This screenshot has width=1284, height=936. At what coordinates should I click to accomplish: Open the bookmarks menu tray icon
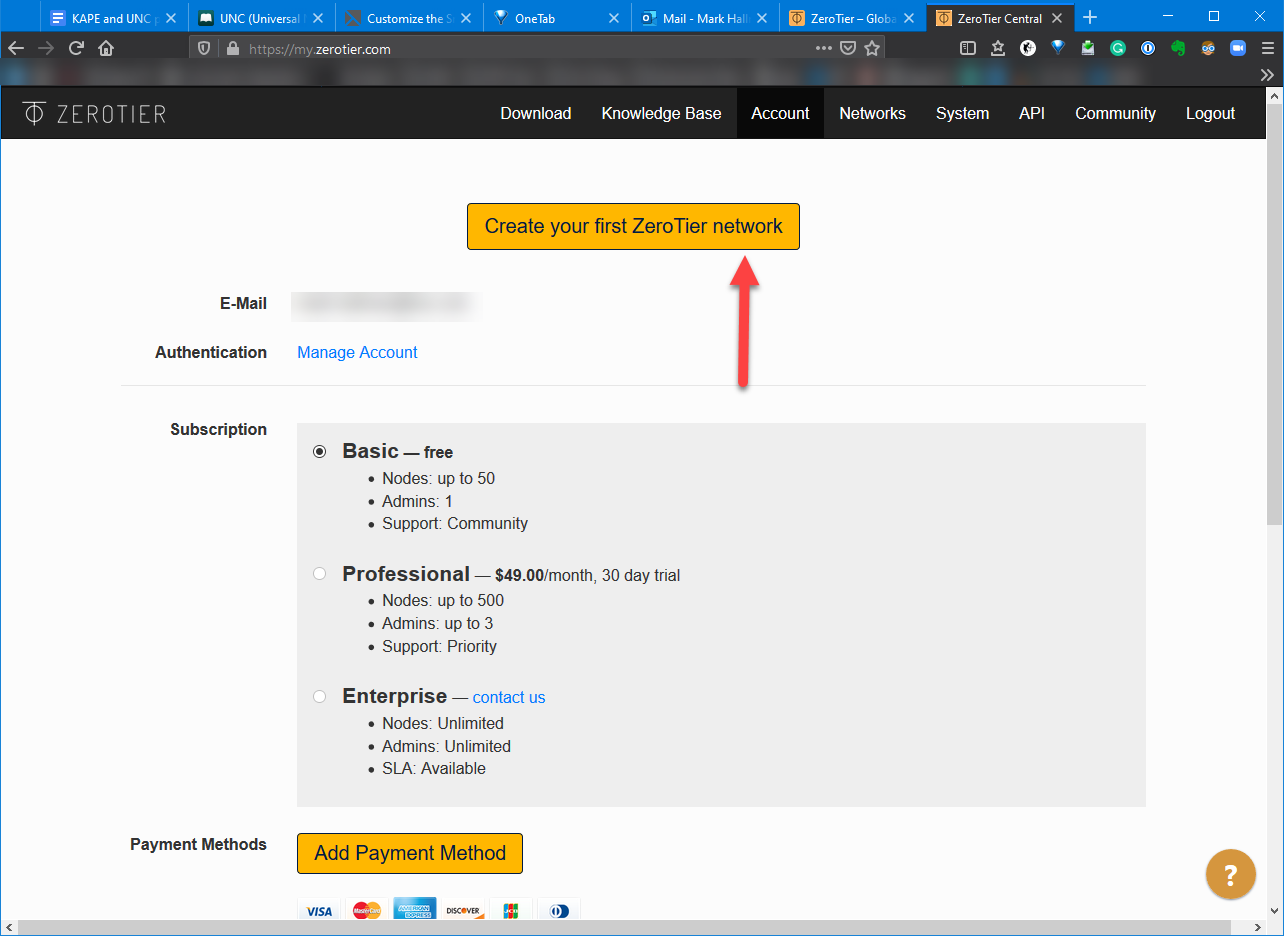[998, 48]
